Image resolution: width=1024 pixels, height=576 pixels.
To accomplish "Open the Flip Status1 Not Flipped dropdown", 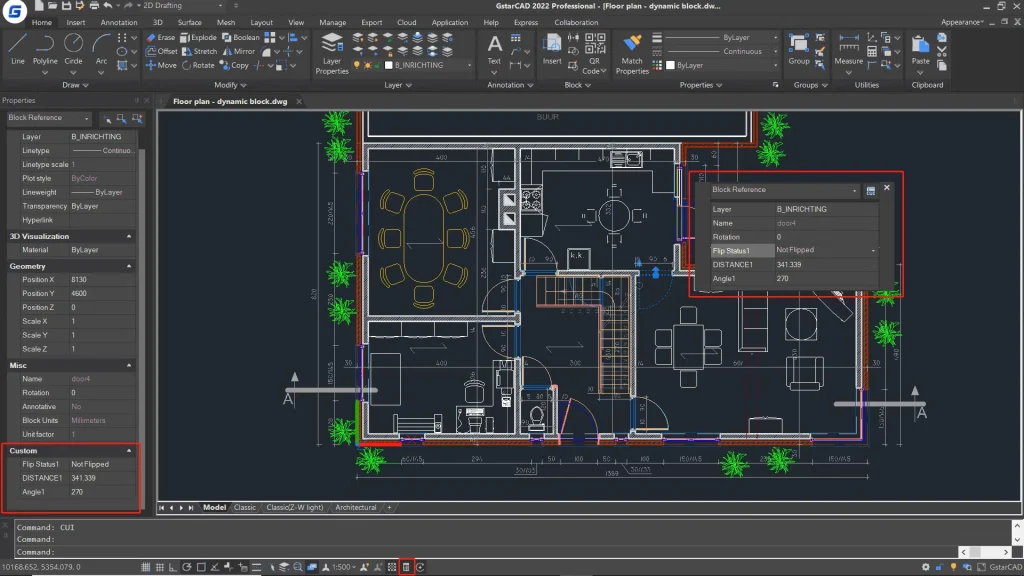I will [873, 251].
